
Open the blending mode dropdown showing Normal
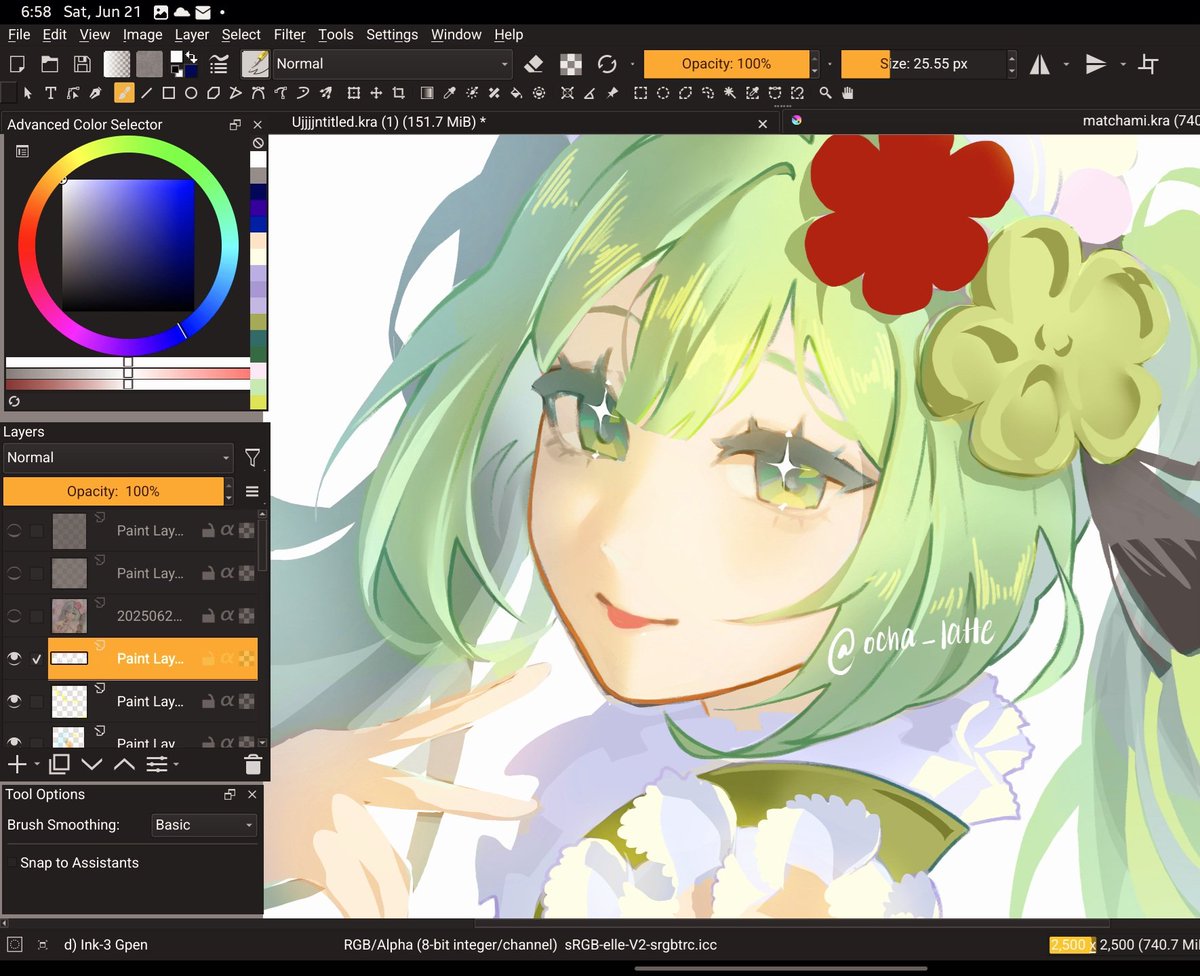pyautogui.click(x=117, y=457)
